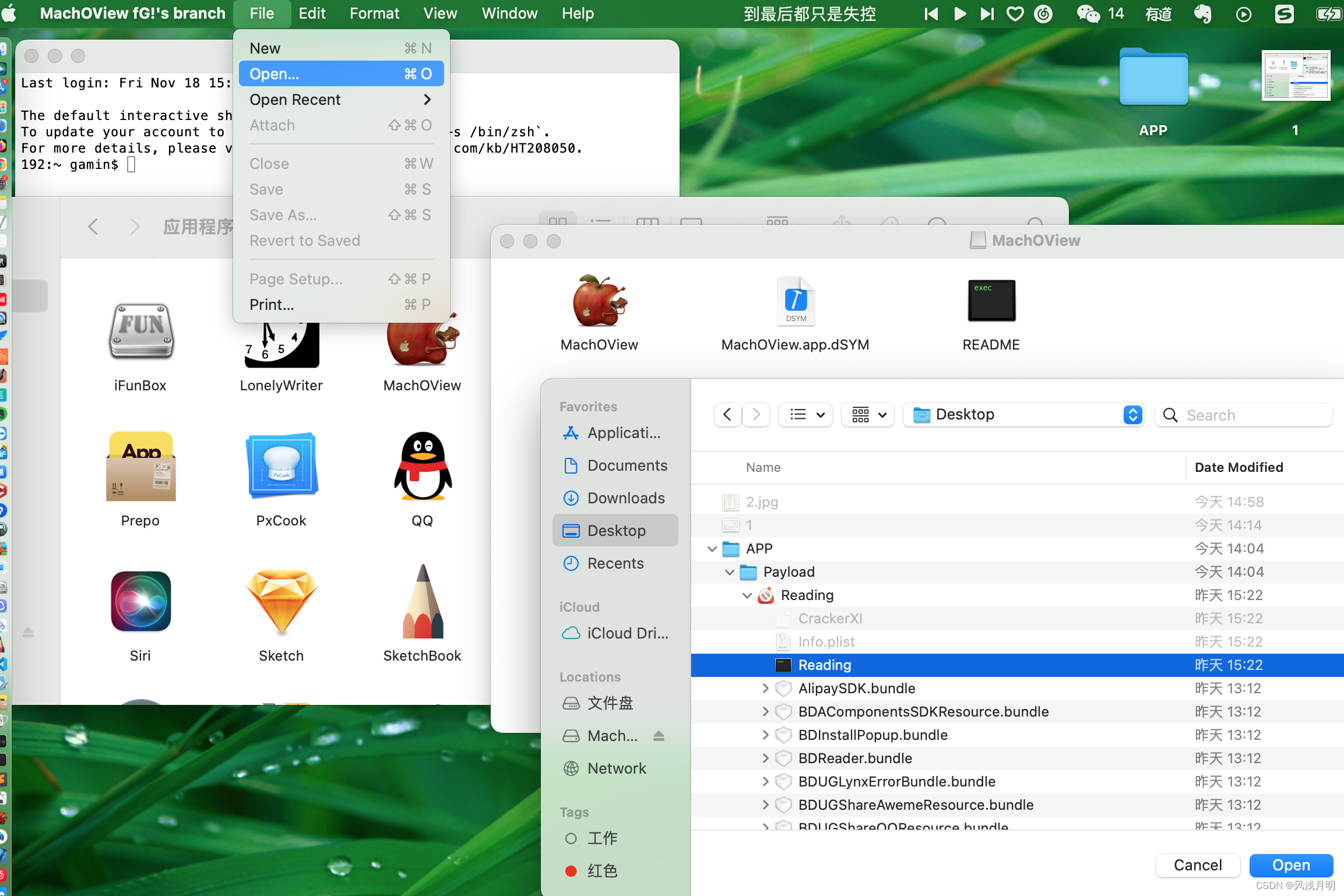Cancel the open file dialog
Screen dimensions: 1344x896
click(x=1198, y=865)
